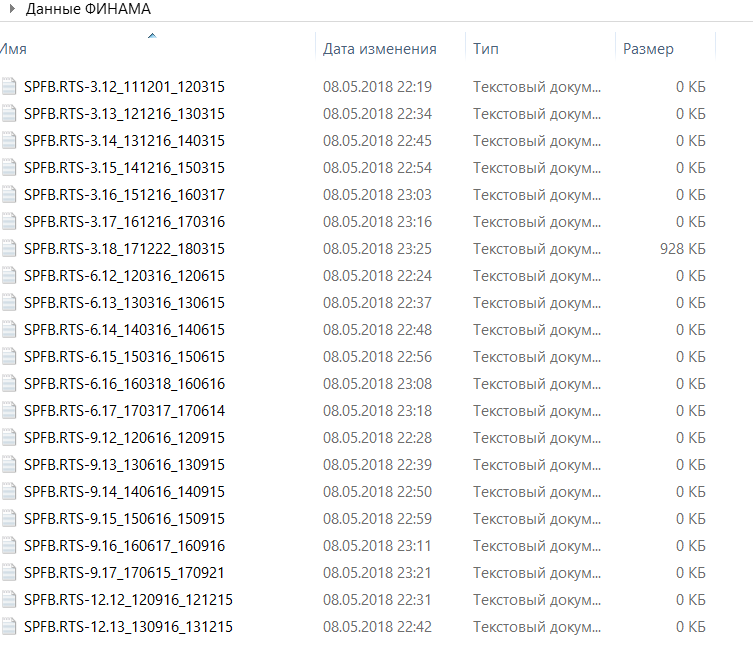Sort files by the Имя column
Viewport: 753px width, 654px height.
13,49
